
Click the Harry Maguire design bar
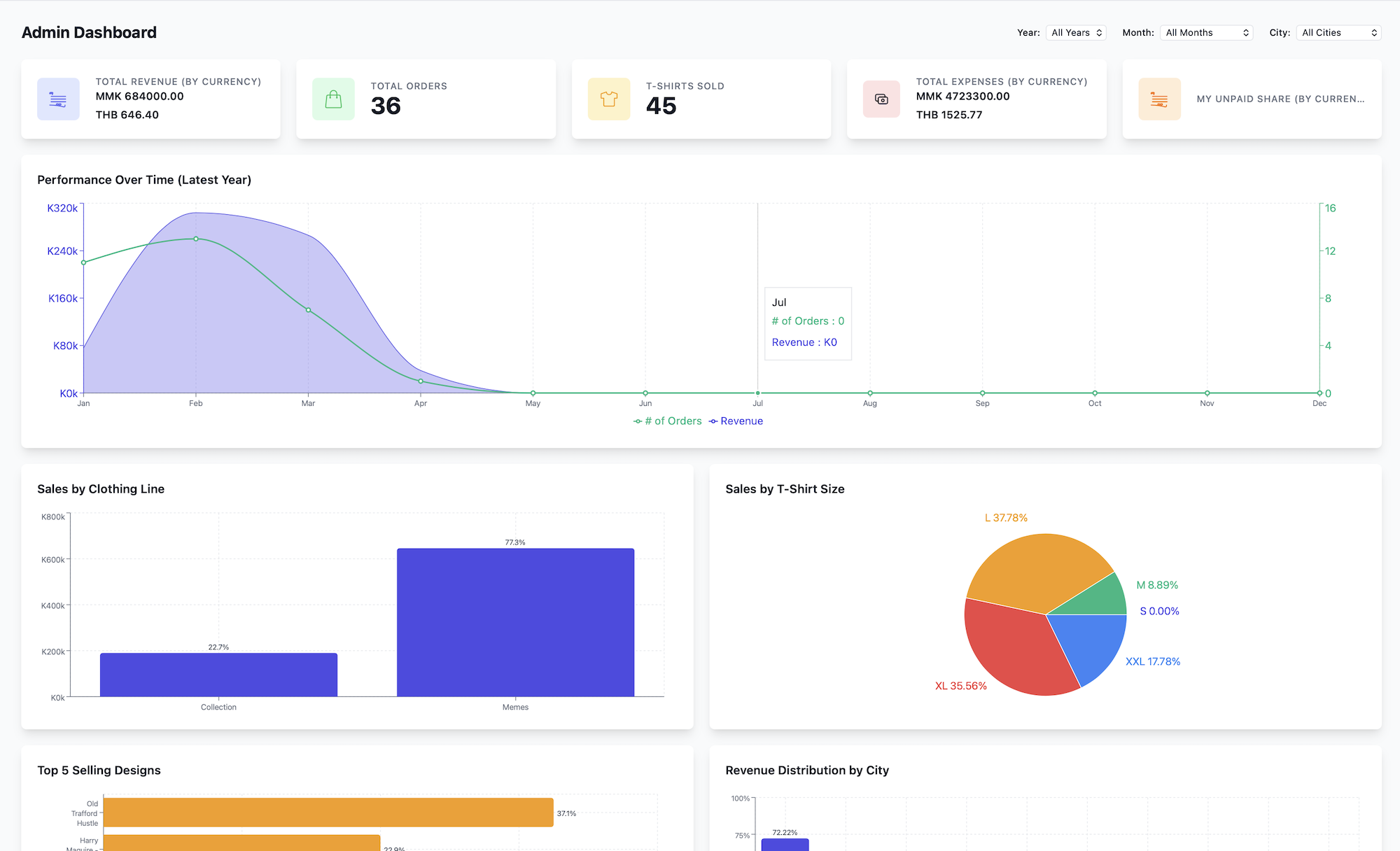pyautogui.click(x=242, y=843)
